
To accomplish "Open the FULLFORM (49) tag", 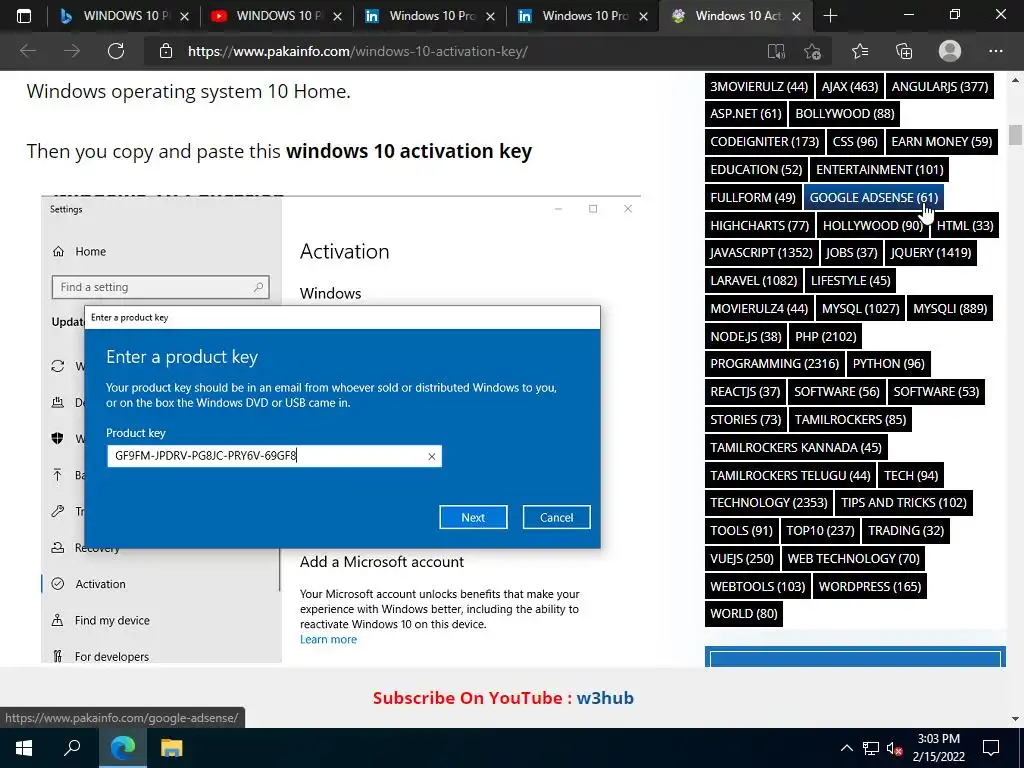I will 753,197.
